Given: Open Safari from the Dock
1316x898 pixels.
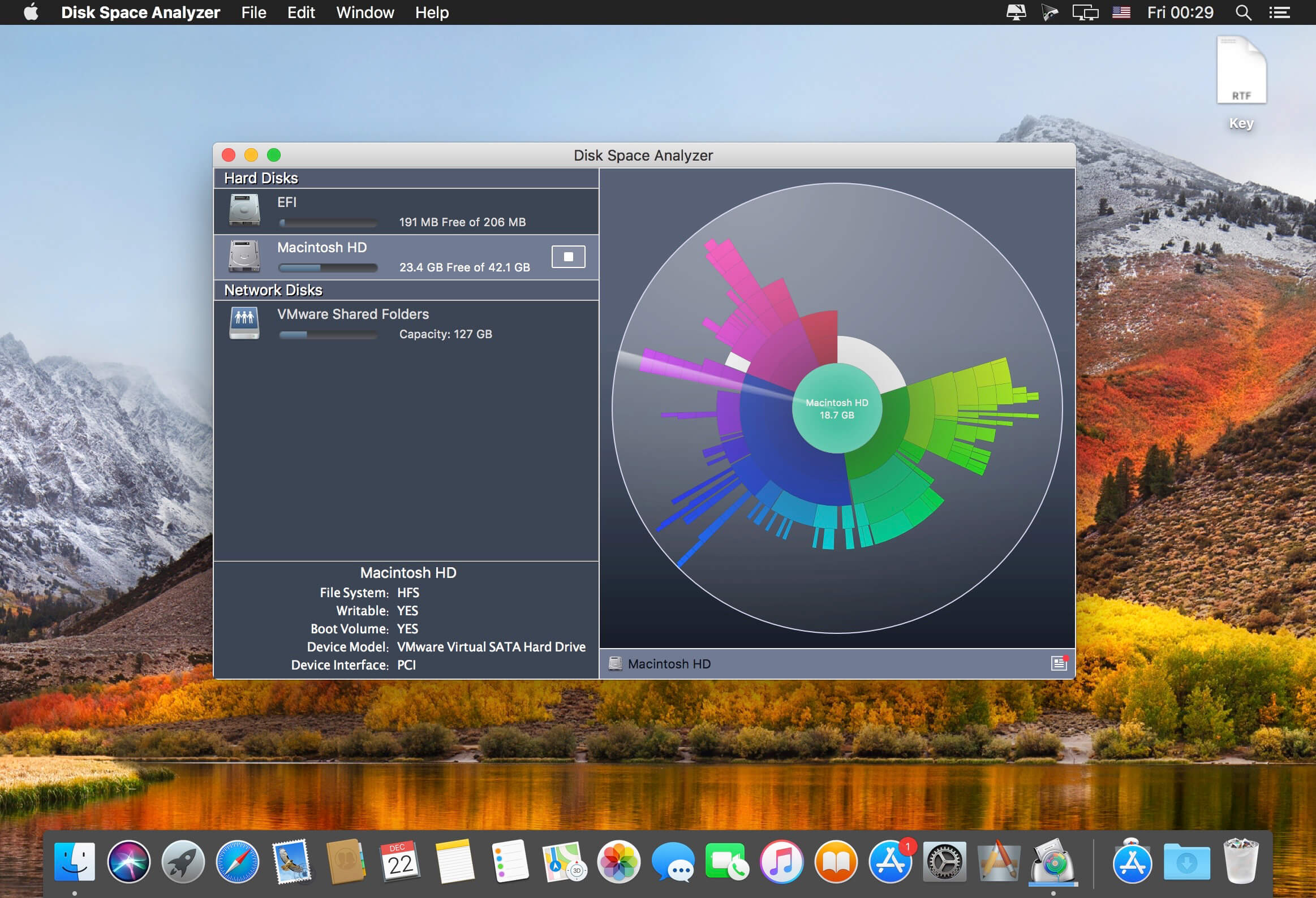Looking at the screenshot, I should coord(237,861).
